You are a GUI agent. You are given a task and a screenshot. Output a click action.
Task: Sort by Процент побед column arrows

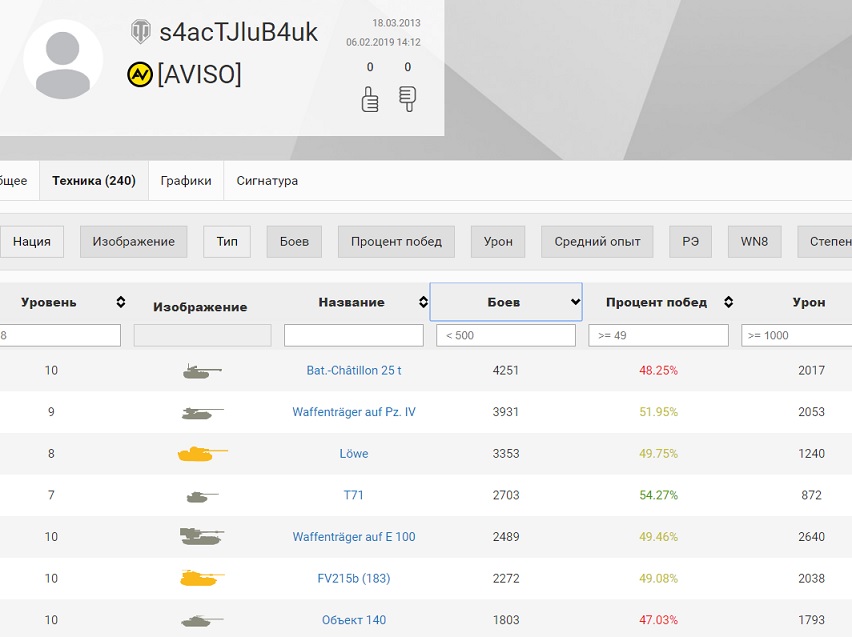pyautogui.click(x=729, y=302)
